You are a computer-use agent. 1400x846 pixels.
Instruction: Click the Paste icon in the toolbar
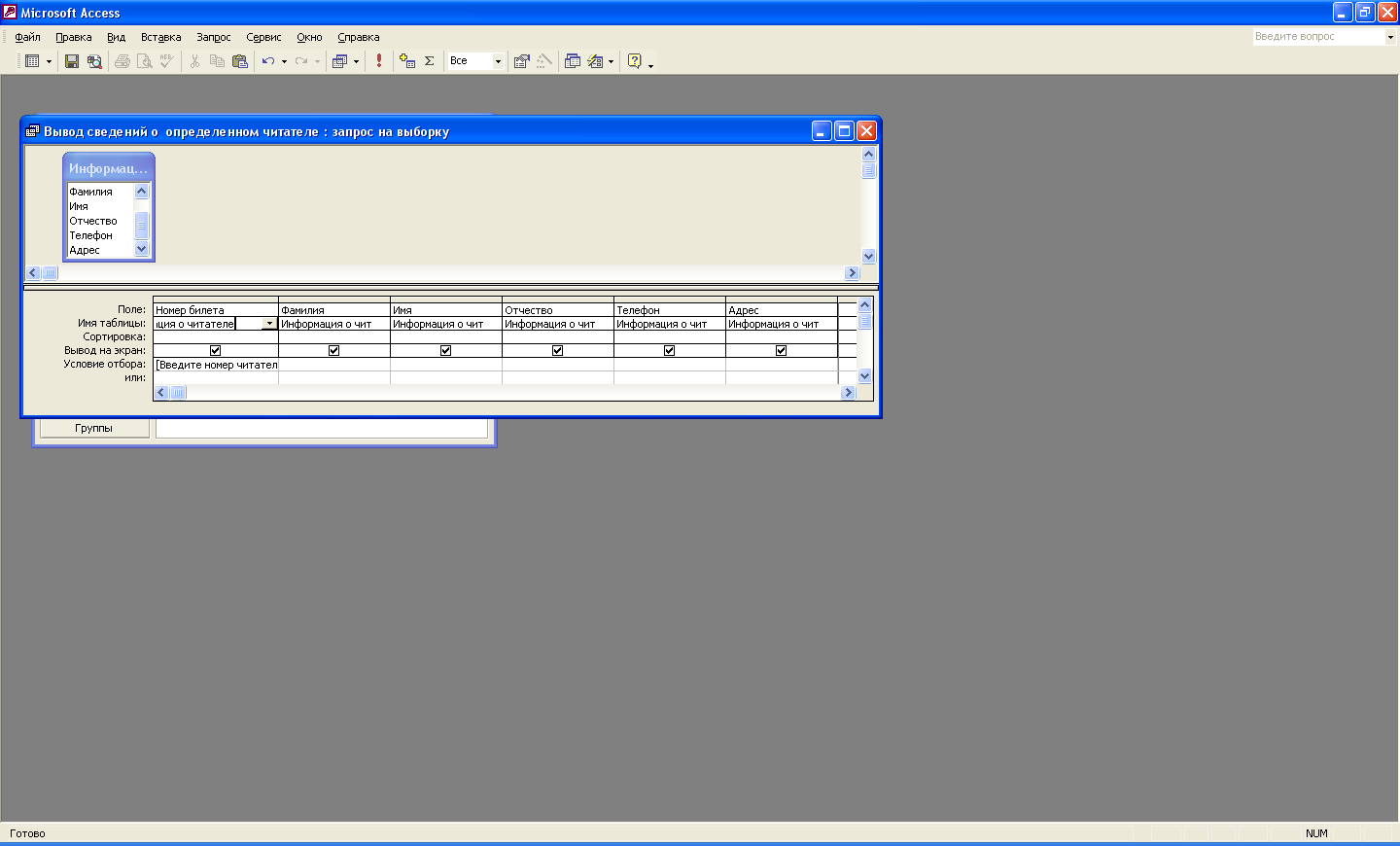point(240,61)
